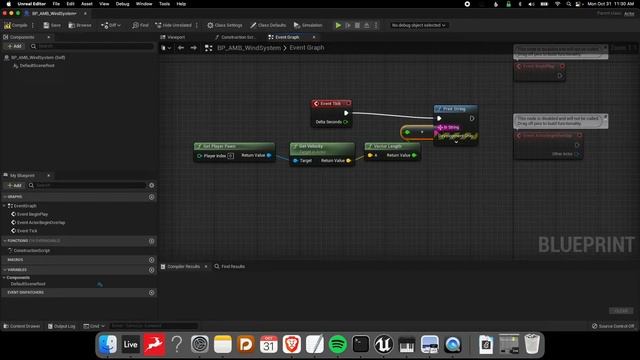Screen dimensions: 640x360
Task: Start Simulation from the toolbar
Action: pos(308,25)
